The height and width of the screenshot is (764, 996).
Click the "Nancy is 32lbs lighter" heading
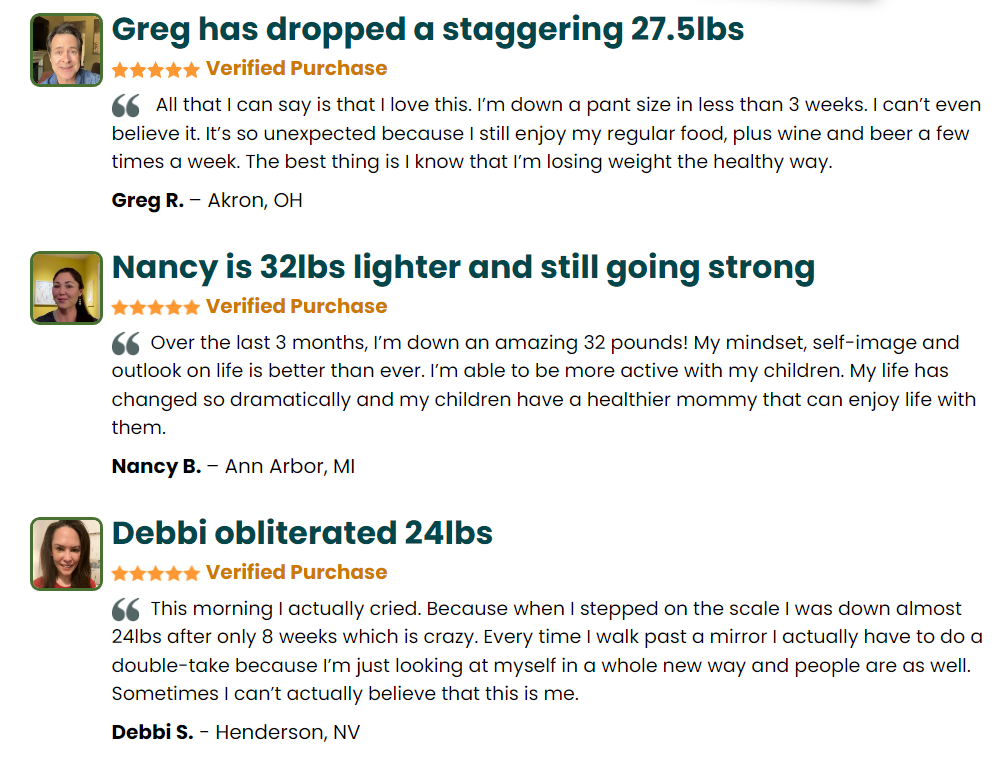click(x=463, y=268)
